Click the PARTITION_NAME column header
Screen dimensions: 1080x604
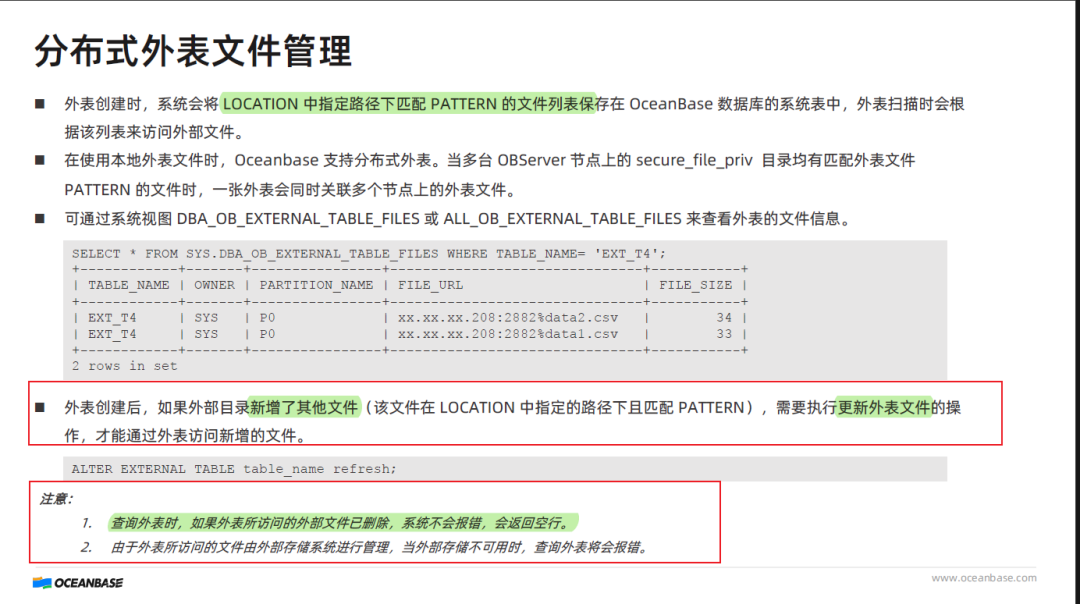point(316,285)
